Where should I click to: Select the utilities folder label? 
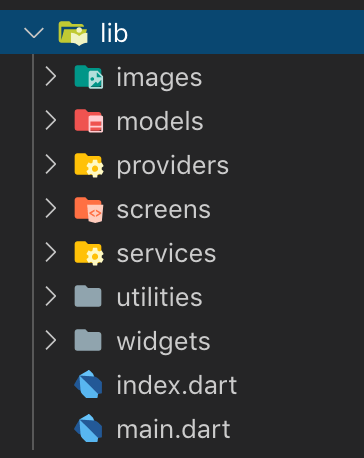(x=159, y=297)
